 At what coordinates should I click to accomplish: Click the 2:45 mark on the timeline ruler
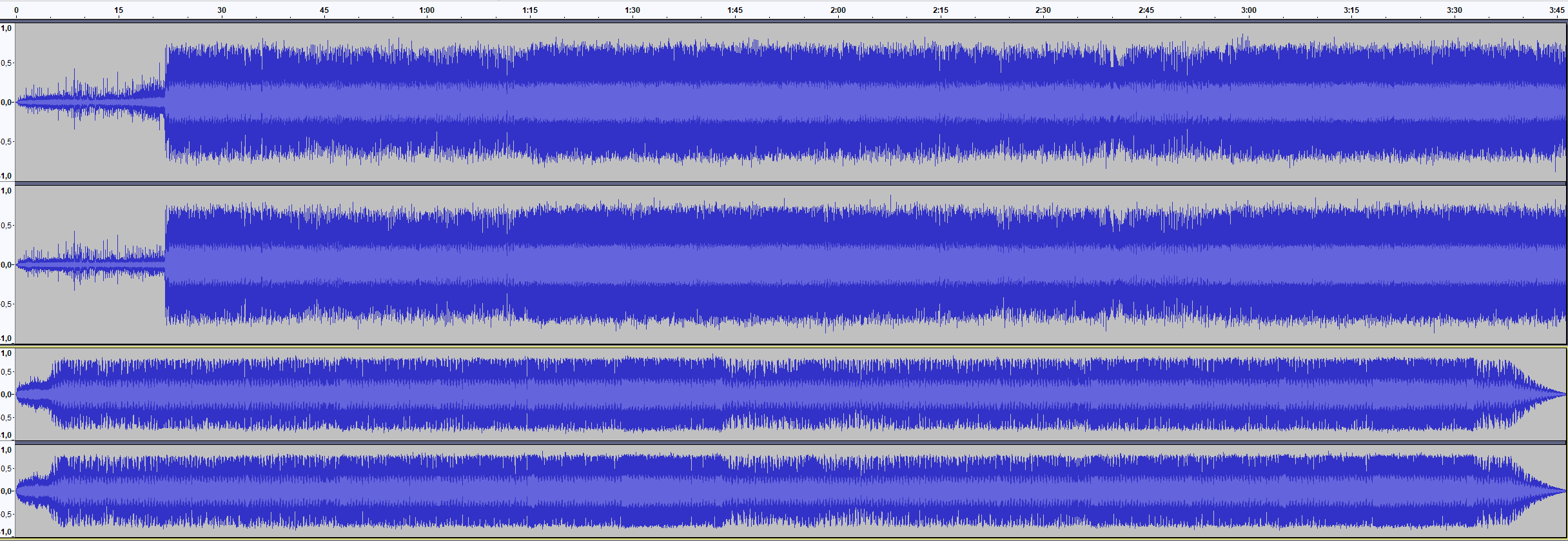[x=1146, y=10]
